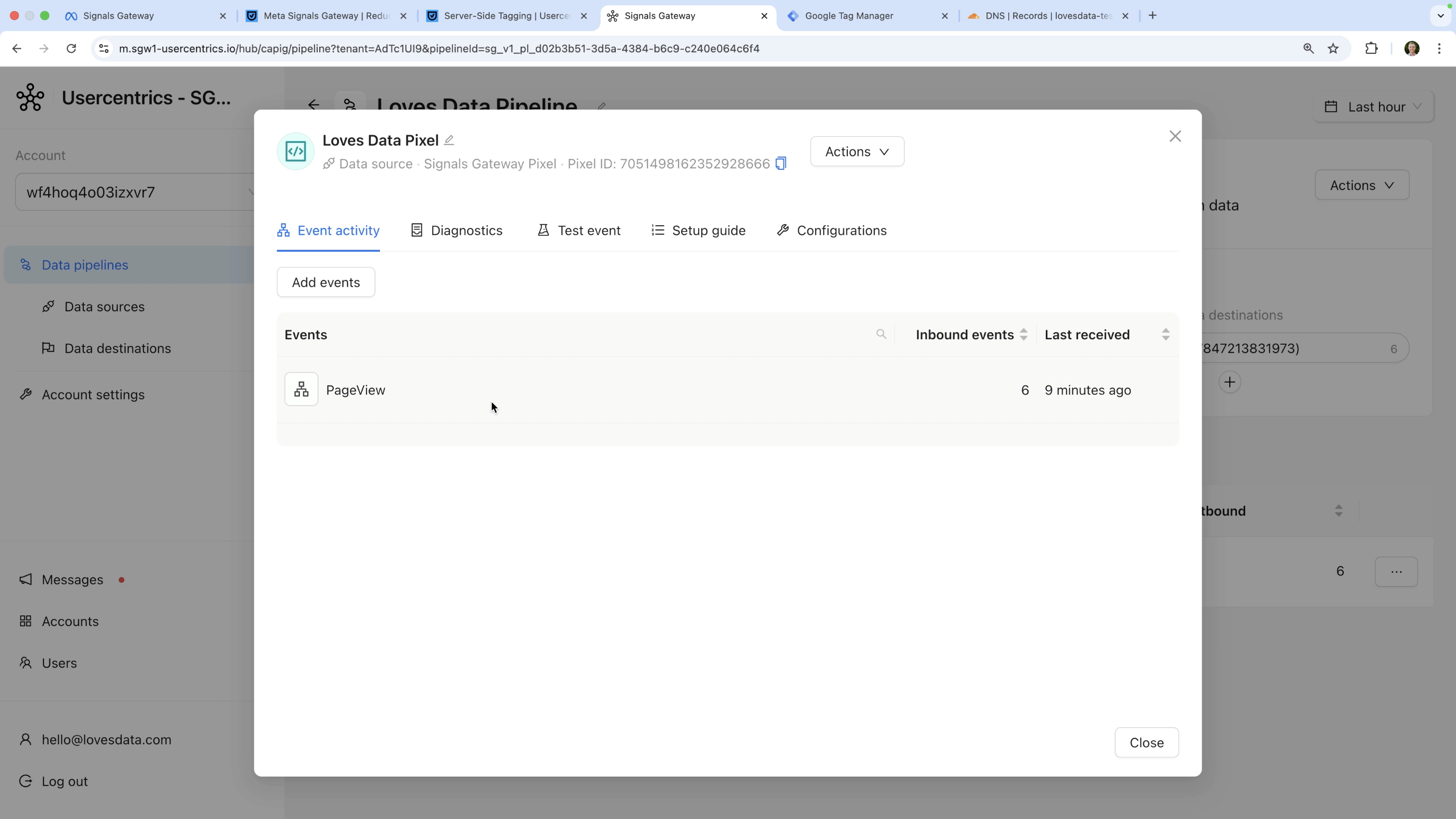Click the Add events button
Screen dimensions: 1456x819
click(x=325, y=282)
